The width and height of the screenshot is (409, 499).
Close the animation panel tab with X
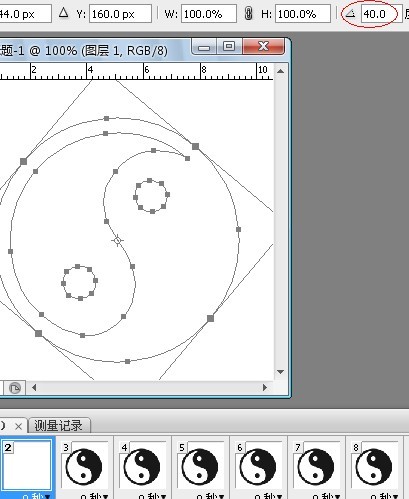coord(19,426)
